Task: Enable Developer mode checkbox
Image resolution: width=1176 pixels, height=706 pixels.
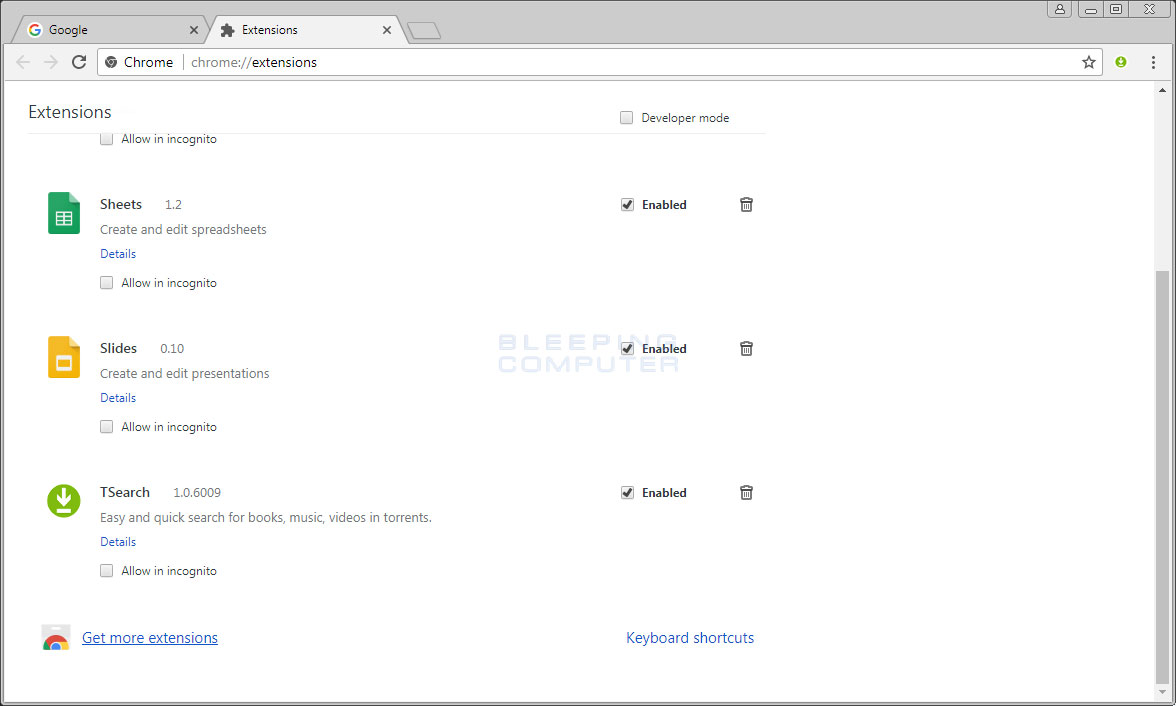Action: [x=626, y=118]
